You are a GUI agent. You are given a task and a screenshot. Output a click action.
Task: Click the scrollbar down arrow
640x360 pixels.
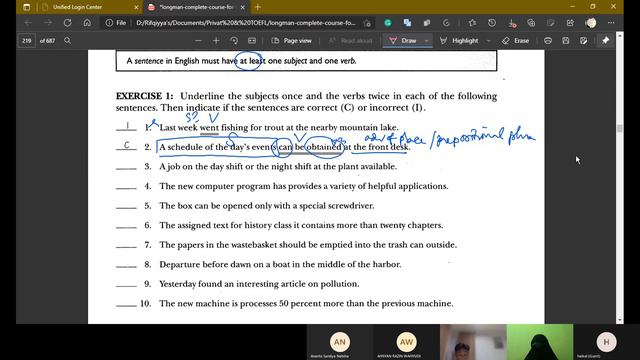click(620, 320)
